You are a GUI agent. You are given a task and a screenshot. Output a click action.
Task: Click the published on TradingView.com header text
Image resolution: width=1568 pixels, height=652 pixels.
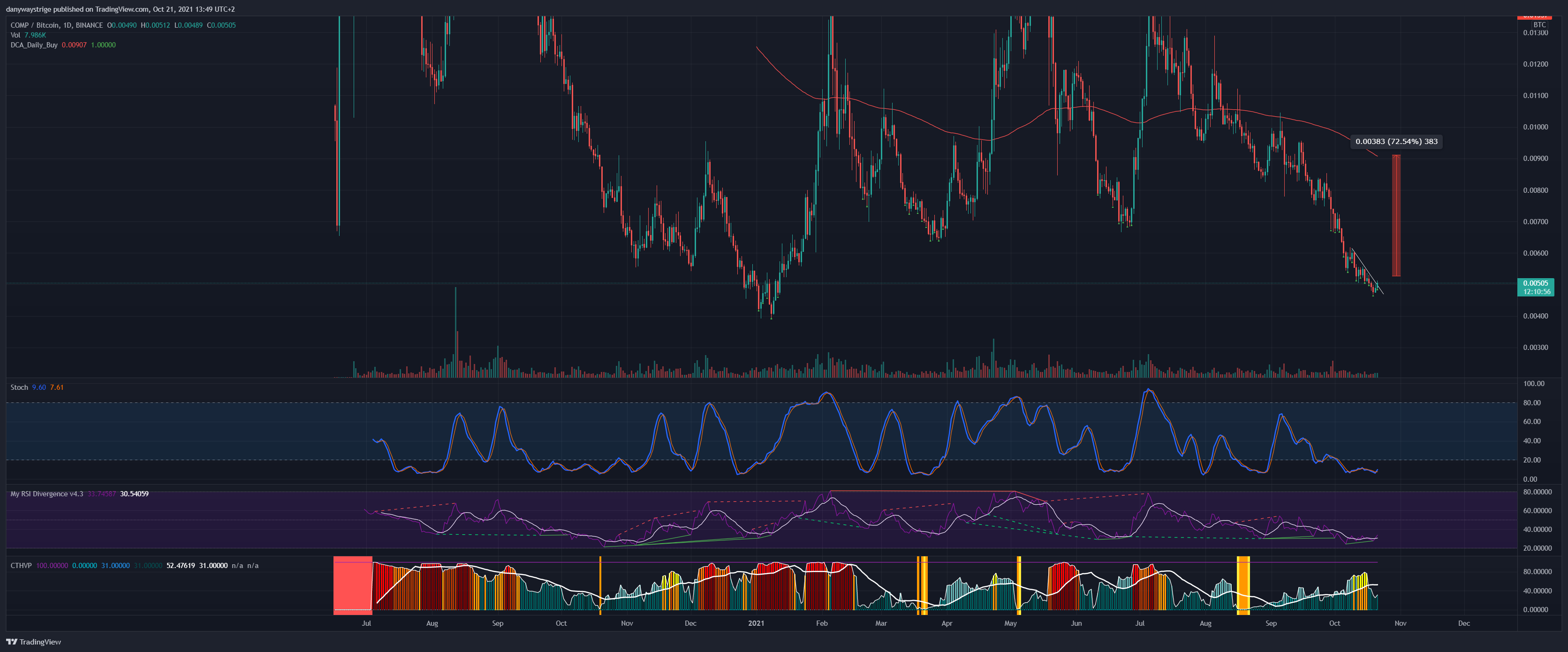[x=100, y=9]
